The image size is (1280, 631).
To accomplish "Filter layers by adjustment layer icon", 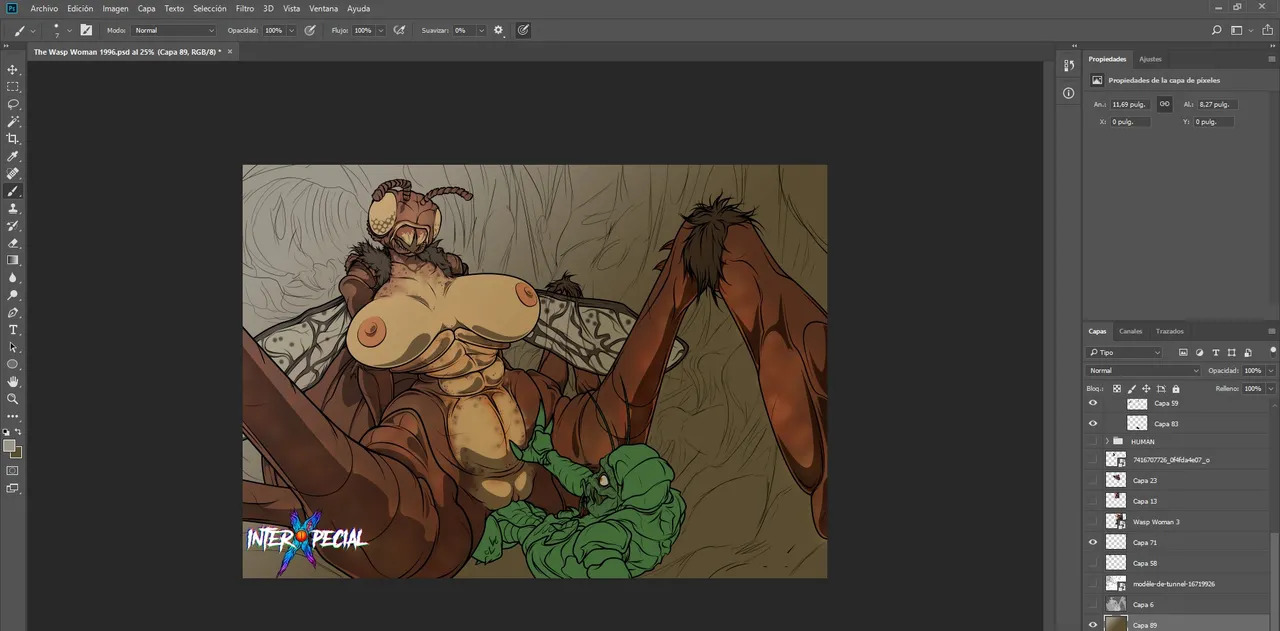I will click(1199, 352).
